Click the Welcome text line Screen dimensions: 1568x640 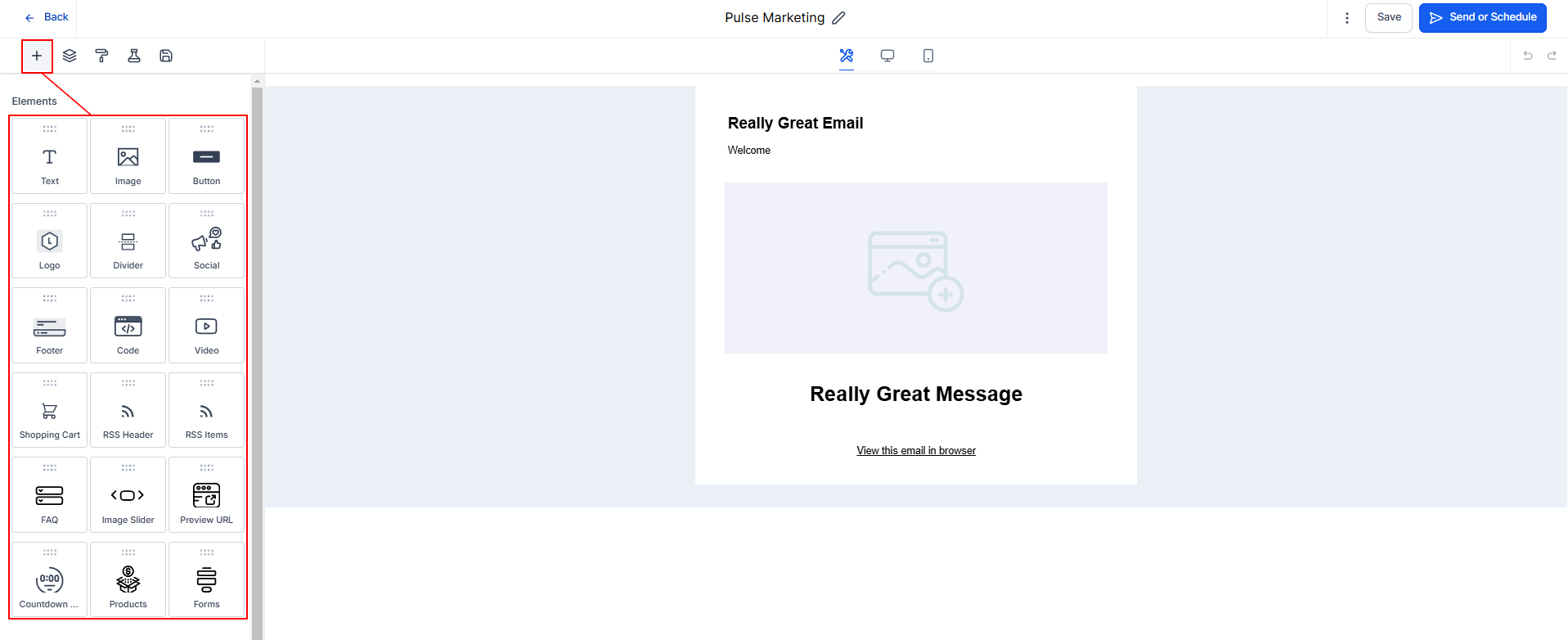(x=749, y=151)
